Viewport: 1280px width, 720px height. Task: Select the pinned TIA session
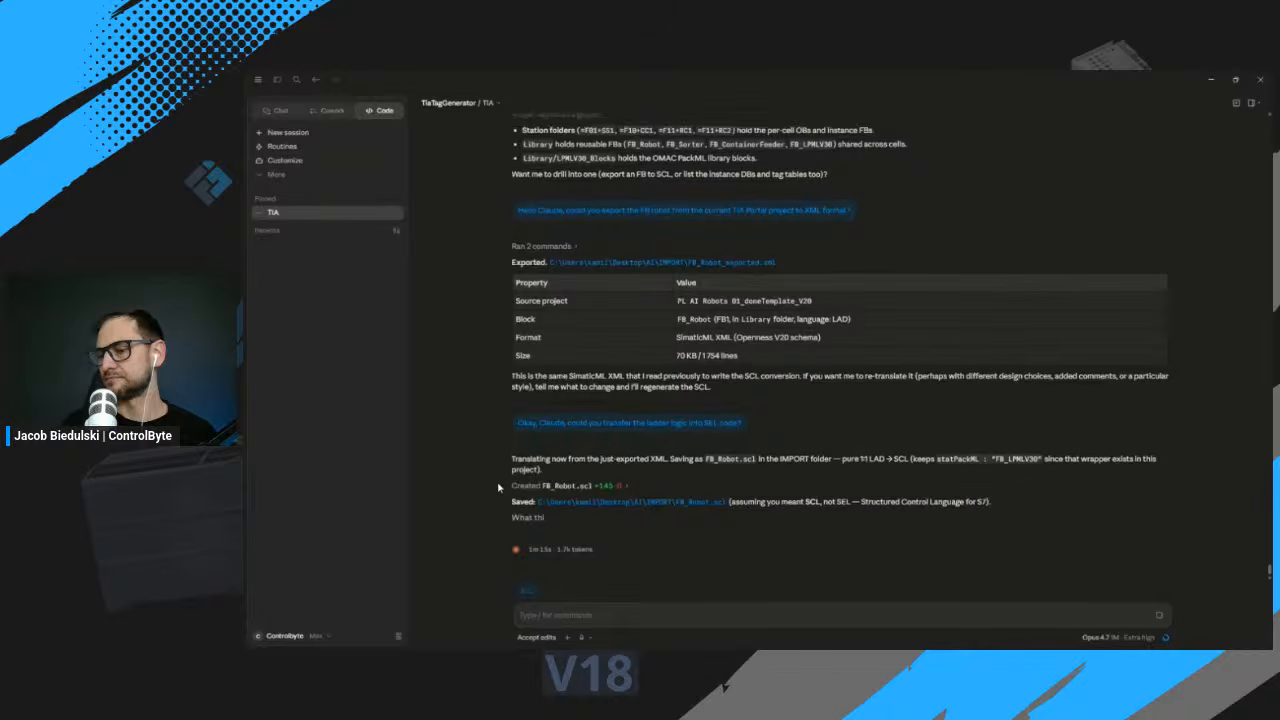coord(328,213)
